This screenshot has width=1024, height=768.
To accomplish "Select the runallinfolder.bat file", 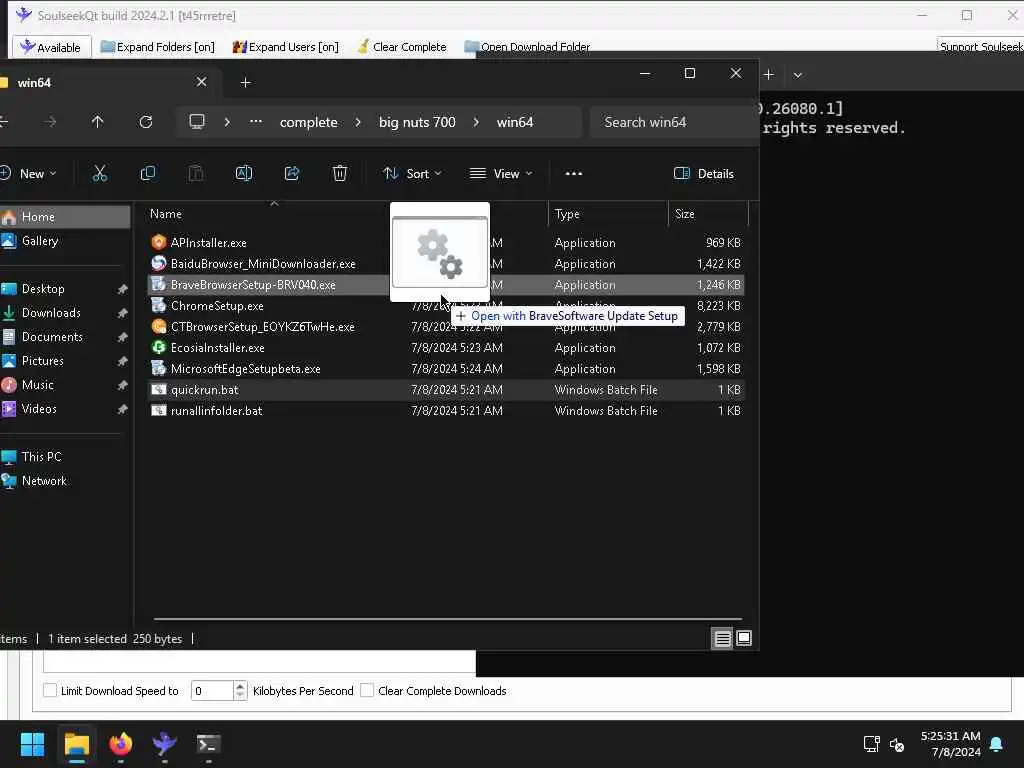I will (446, 411).
